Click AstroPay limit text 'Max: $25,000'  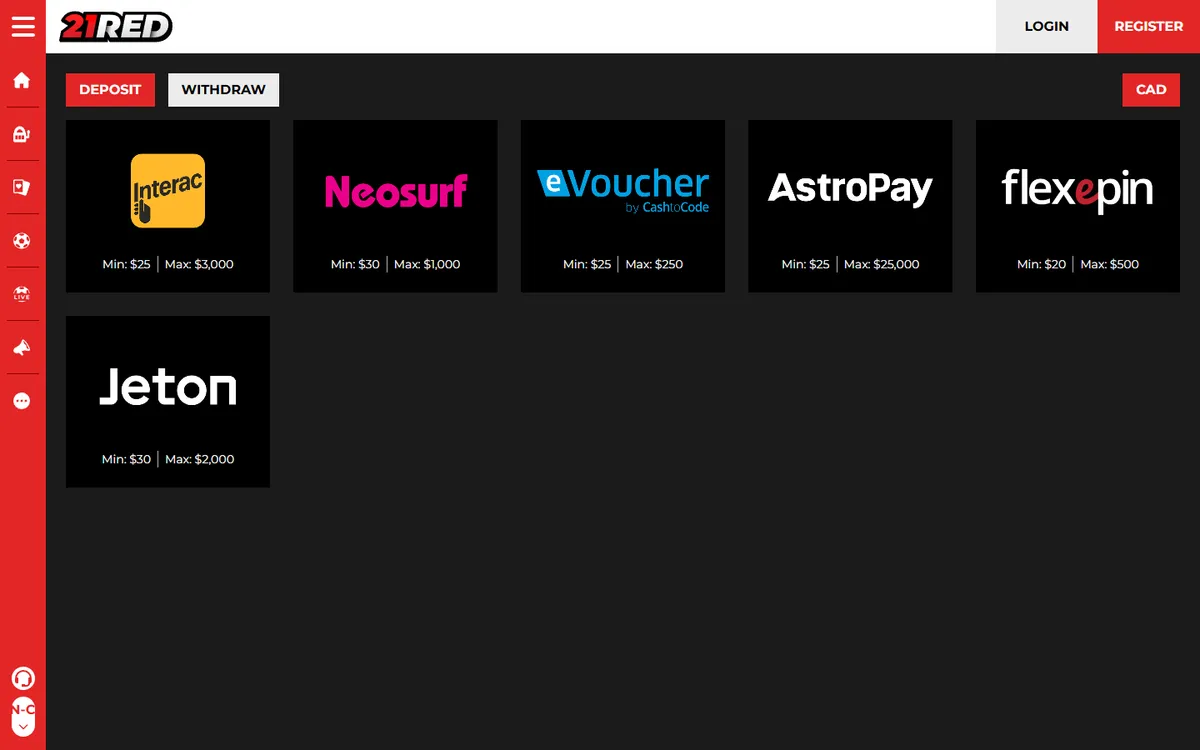pyautogui.click(x=882, y=264)
